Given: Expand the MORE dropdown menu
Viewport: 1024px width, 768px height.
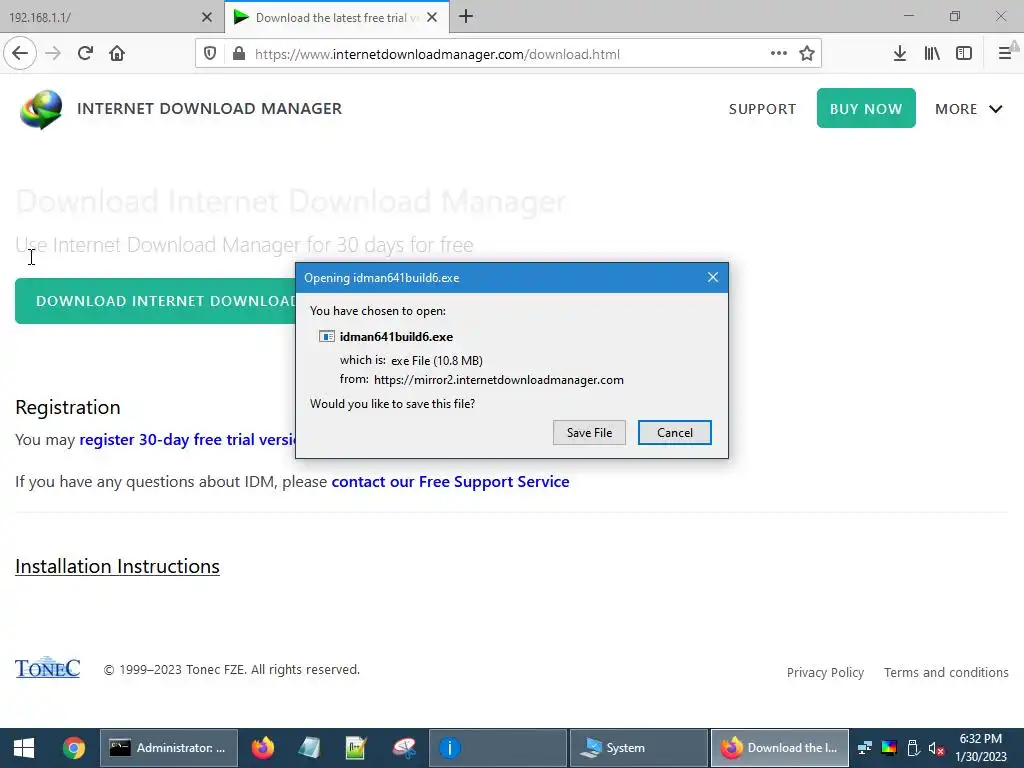Looking at the screenshot, I should click(x=968, y=109).
